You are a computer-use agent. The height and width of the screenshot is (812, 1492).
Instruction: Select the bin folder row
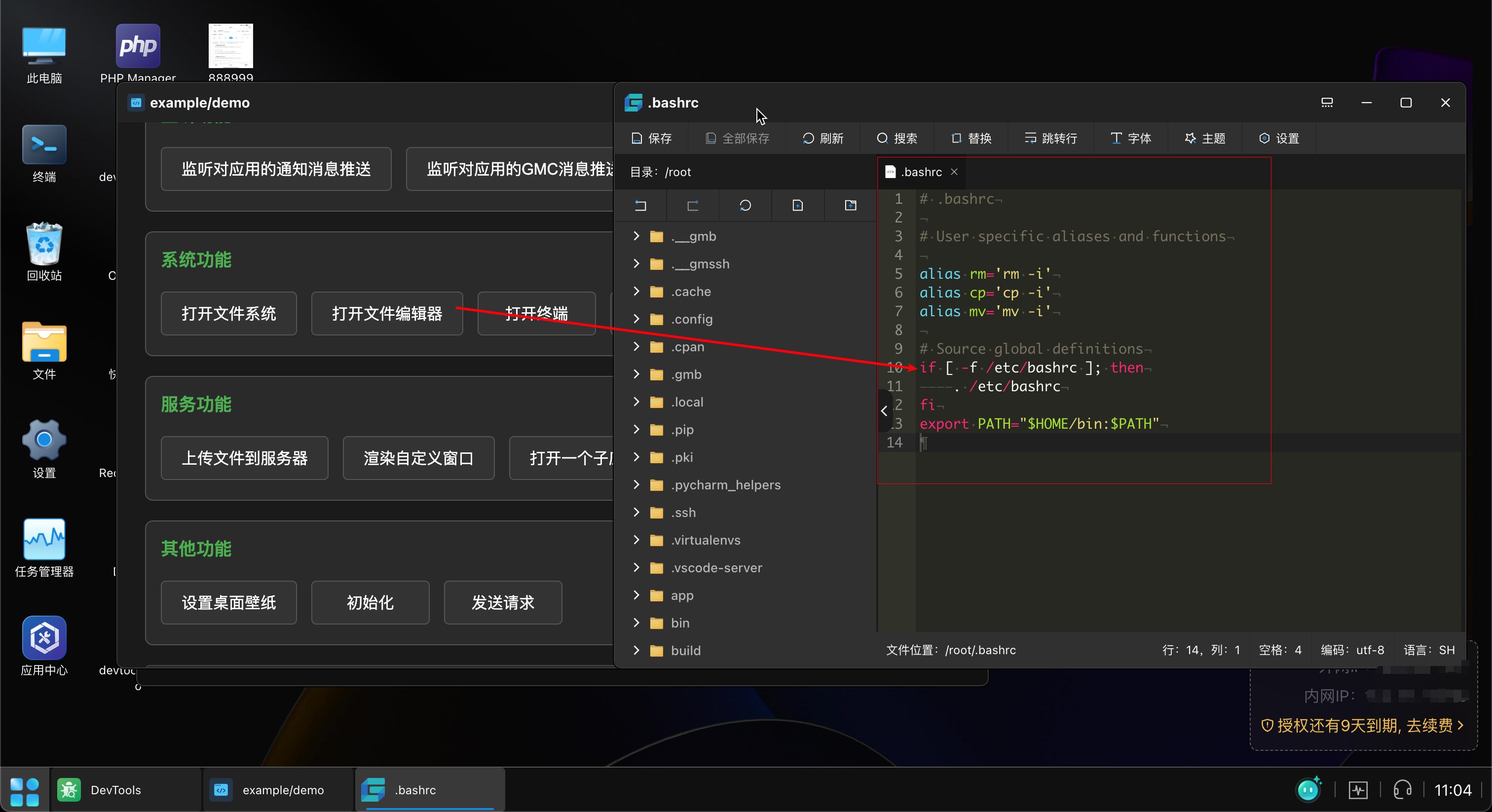[745, 623]
